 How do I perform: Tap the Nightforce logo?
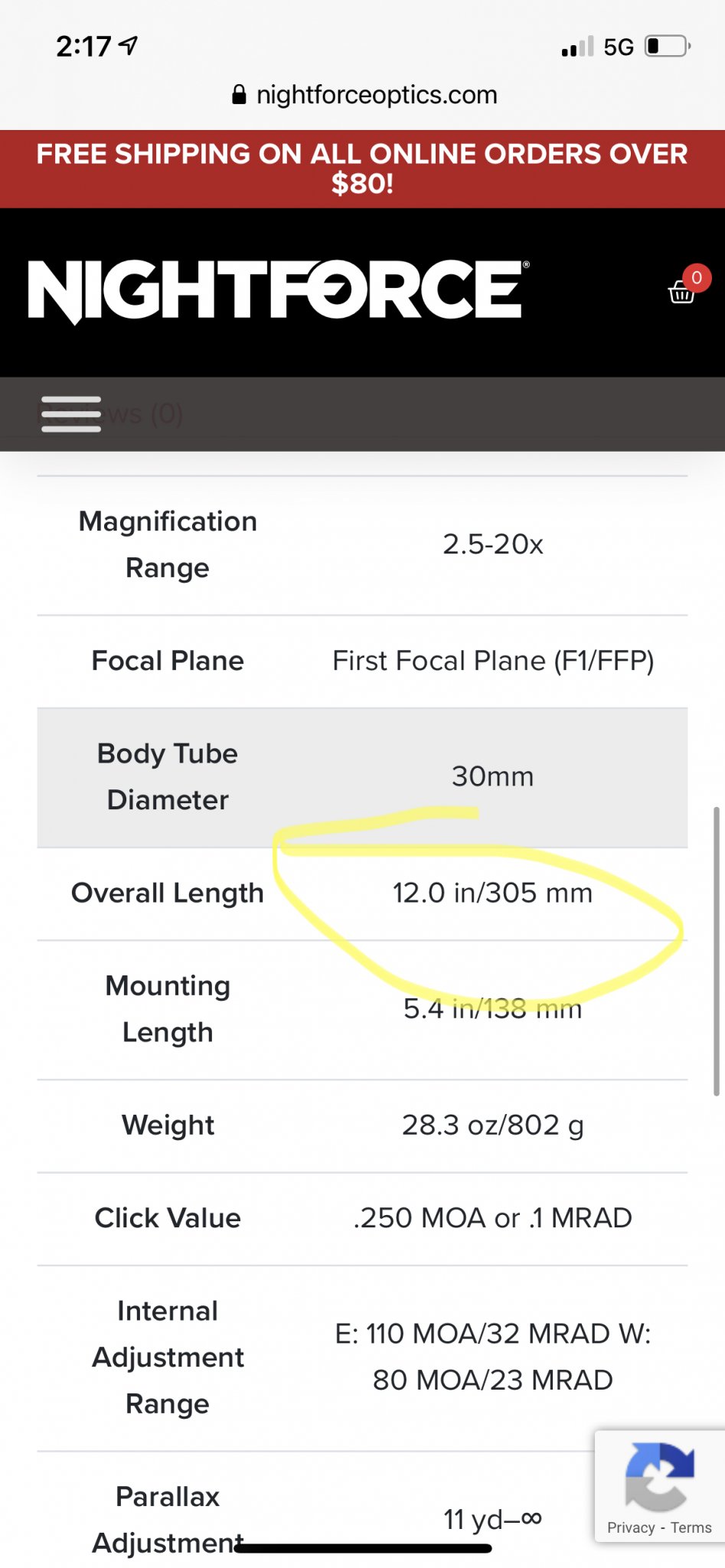[276, 290]
